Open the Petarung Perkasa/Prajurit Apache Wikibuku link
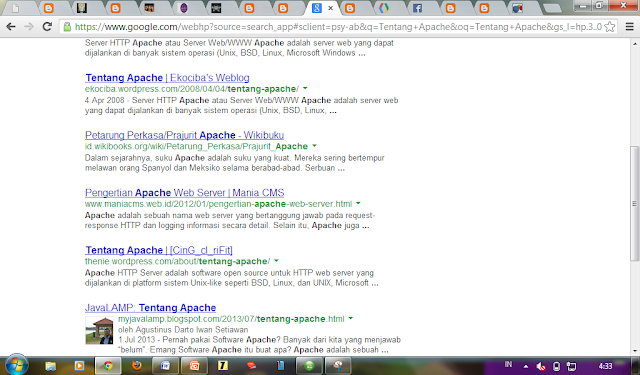Screen dimensions: 640x375 [x=184, y=135]
